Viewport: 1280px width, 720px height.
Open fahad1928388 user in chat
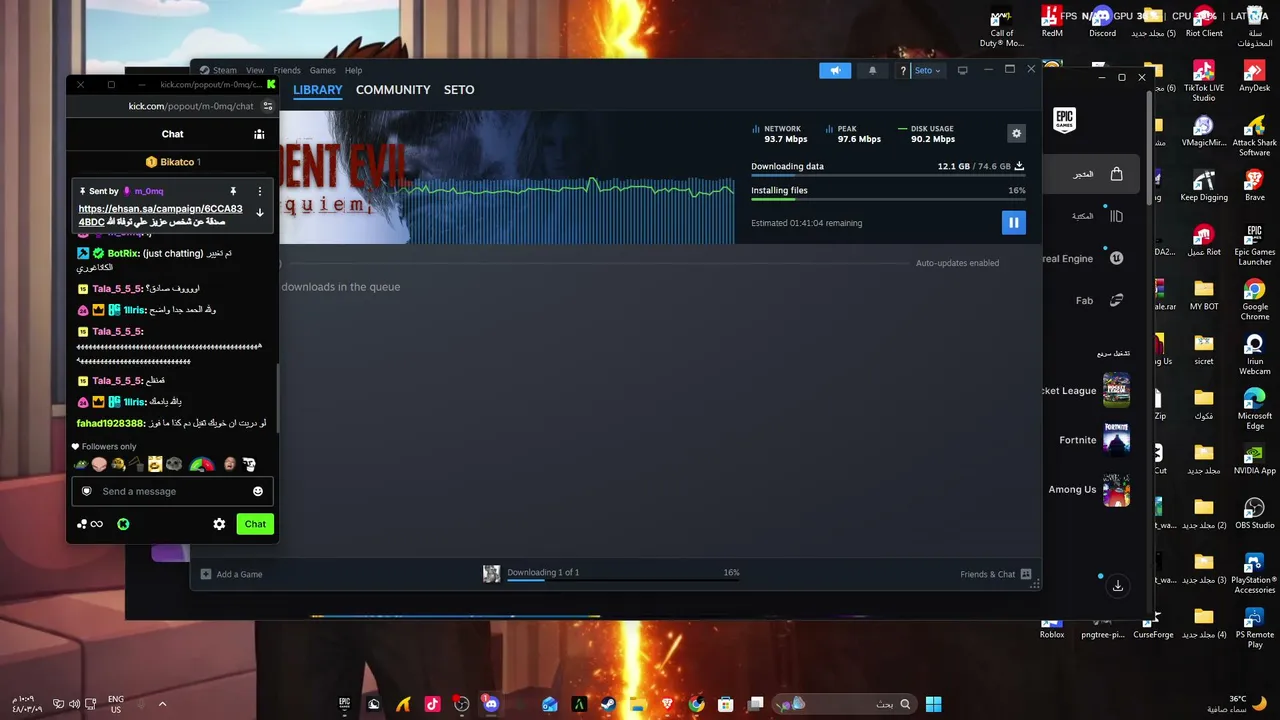111,424
